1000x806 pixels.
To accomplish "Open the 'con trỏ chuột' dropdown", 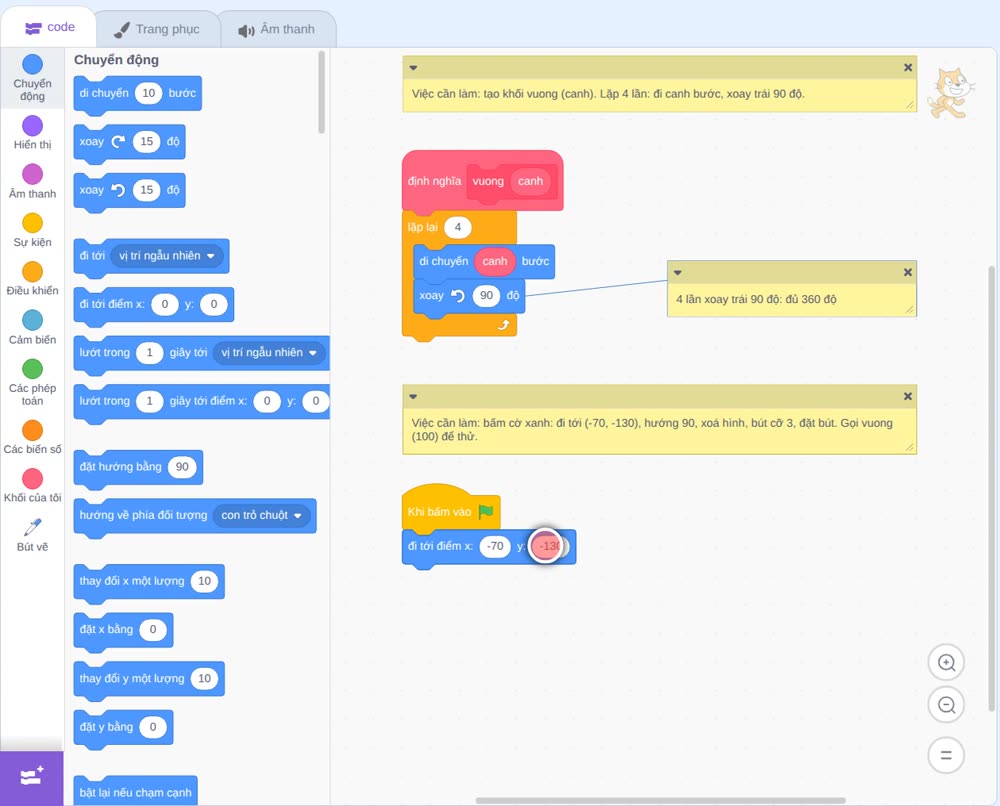I will click(261, 515).
